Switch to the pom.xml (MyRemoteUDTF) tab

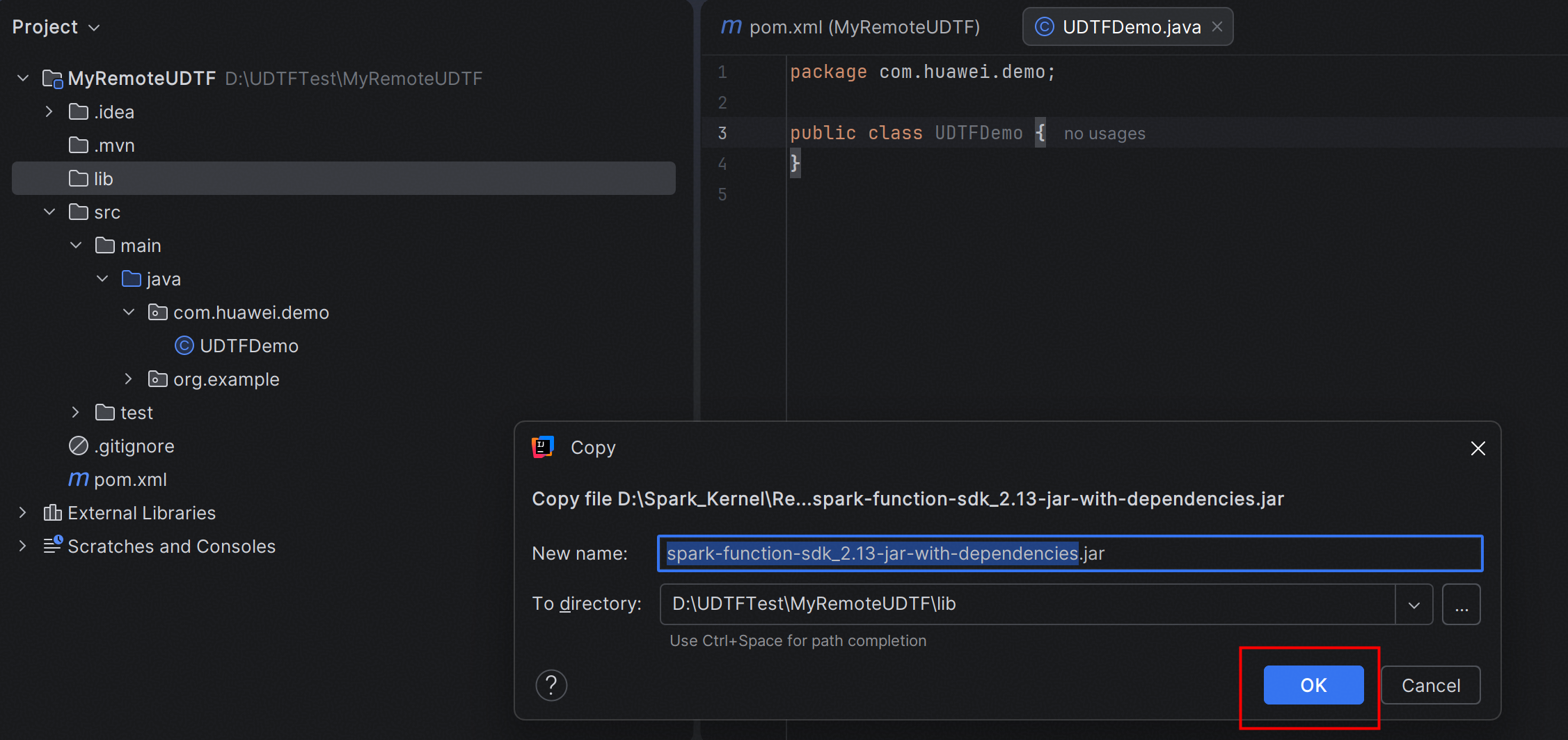[850, 27]
